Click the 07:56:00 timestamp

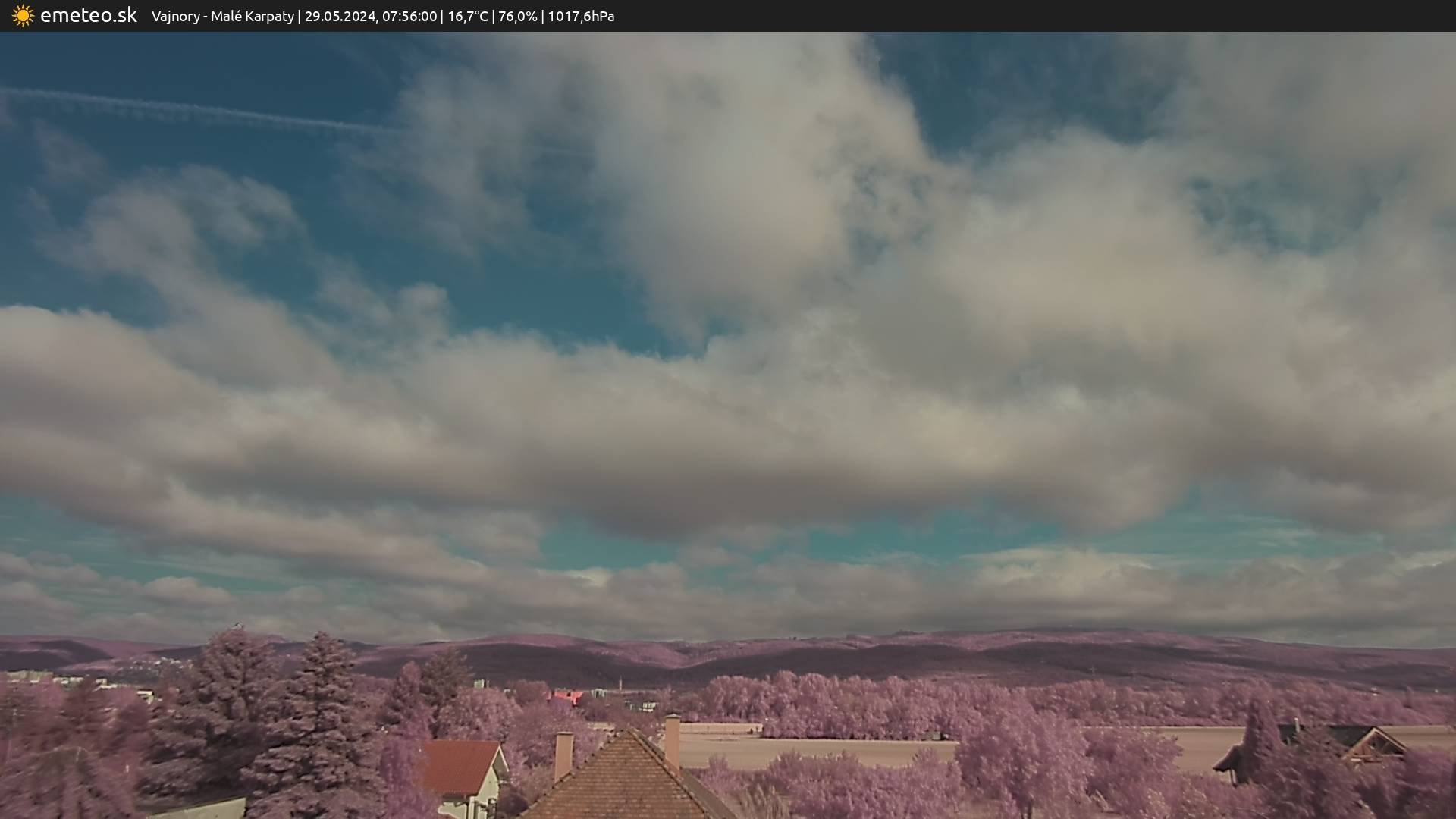pyautogui.click(x=409, y=17)
